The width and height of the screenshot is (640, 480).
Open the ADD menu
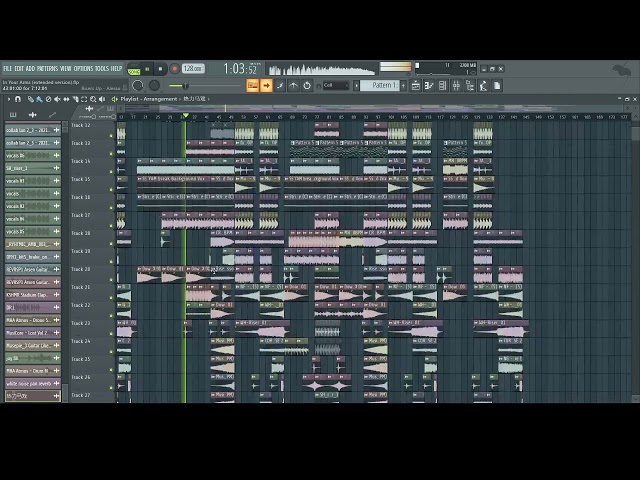tap(31, 69)
